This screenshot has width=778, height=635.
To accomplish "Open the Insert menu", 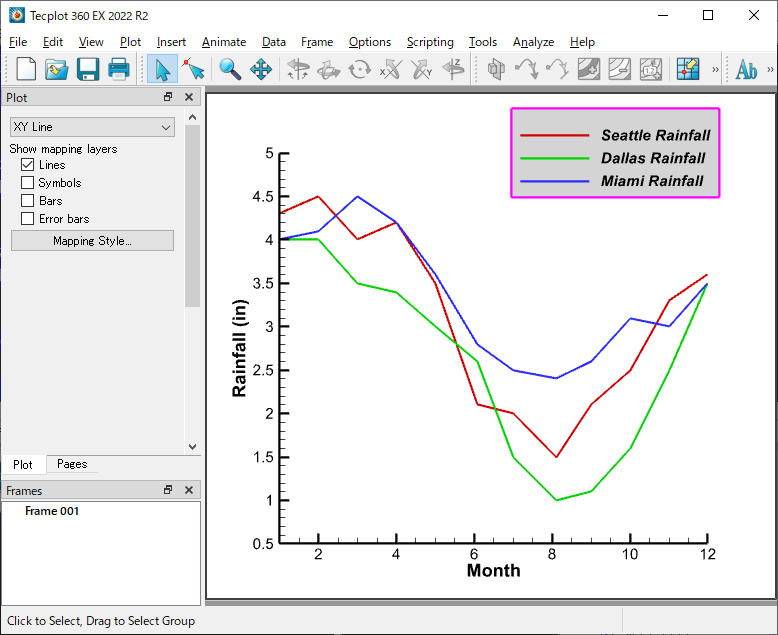I will pos(171,42).
